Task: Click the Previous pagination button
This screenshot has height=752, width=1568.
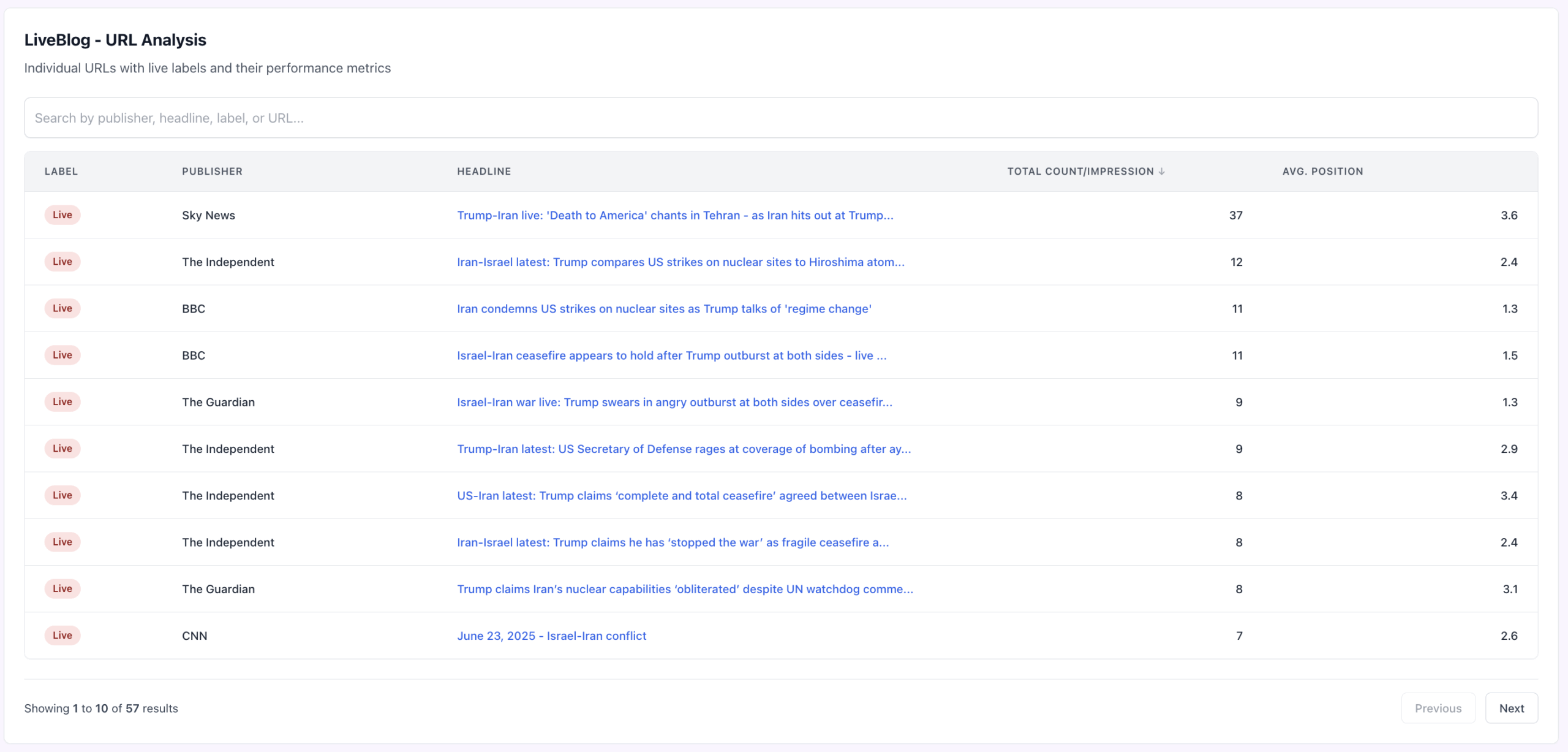Action: (x=1438, y=708)
